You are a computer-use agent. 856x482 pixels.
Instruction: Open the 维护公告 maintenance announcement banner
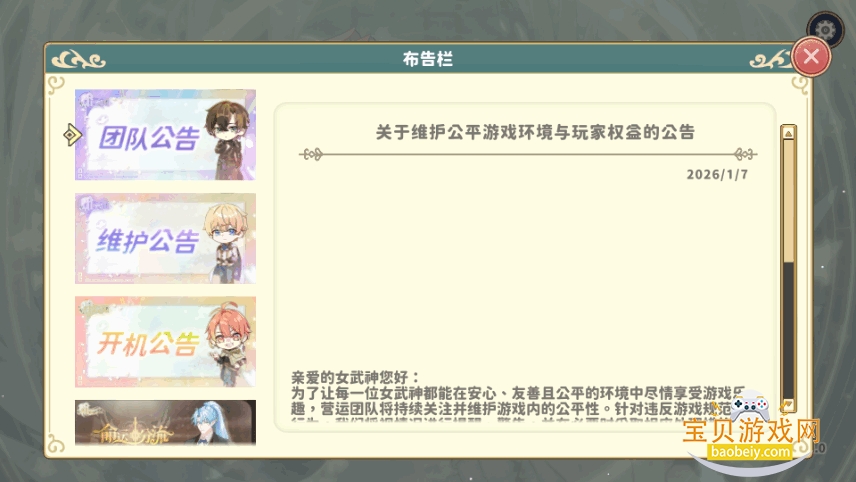(165, 239)
